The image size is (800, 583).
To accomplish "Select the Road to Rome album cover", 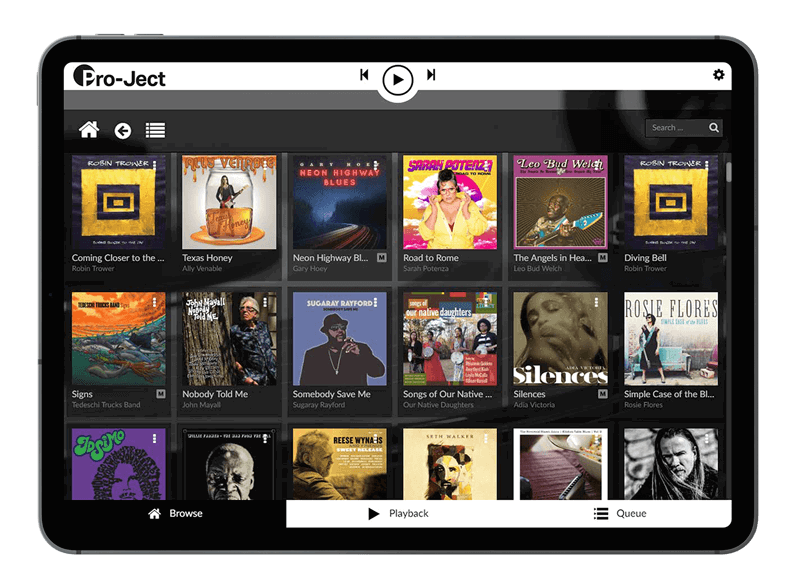I will click(450, 202).
